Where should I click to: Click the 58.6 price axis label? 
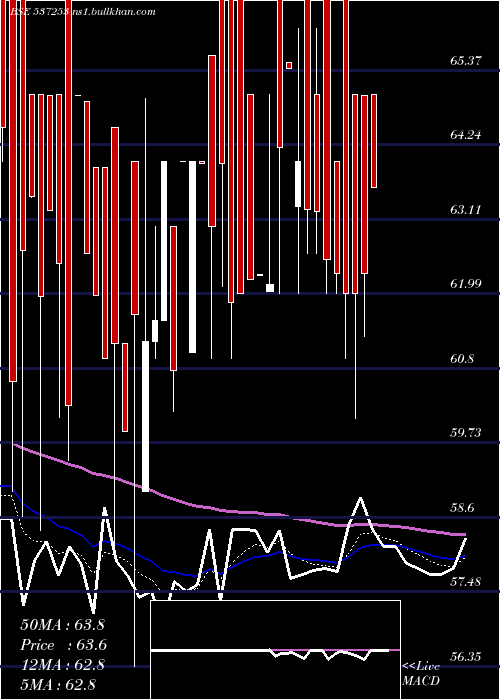pyautogui.click(x=462, y=507)
